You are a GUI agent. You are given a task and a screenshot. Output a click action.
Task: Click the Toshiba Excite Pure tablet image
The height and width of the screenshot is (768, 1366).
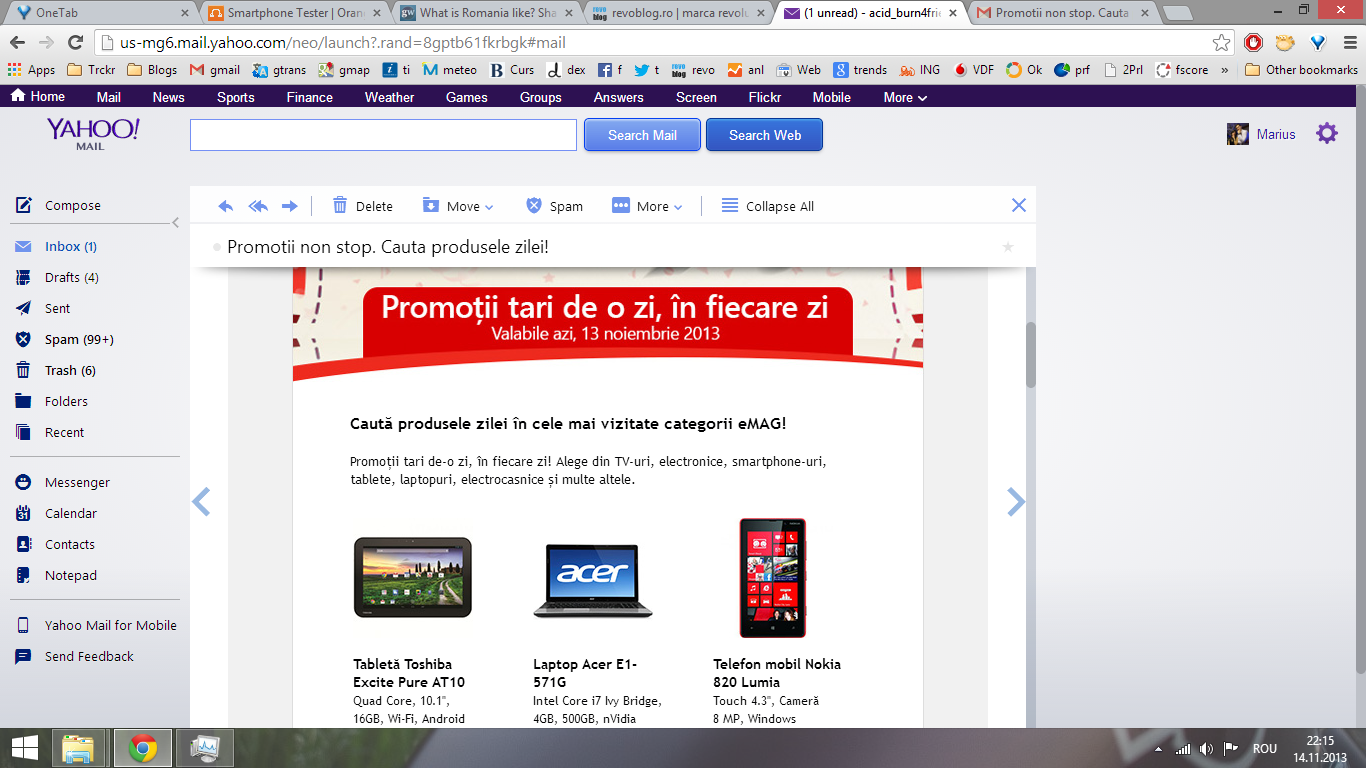(x=413, y=577)
